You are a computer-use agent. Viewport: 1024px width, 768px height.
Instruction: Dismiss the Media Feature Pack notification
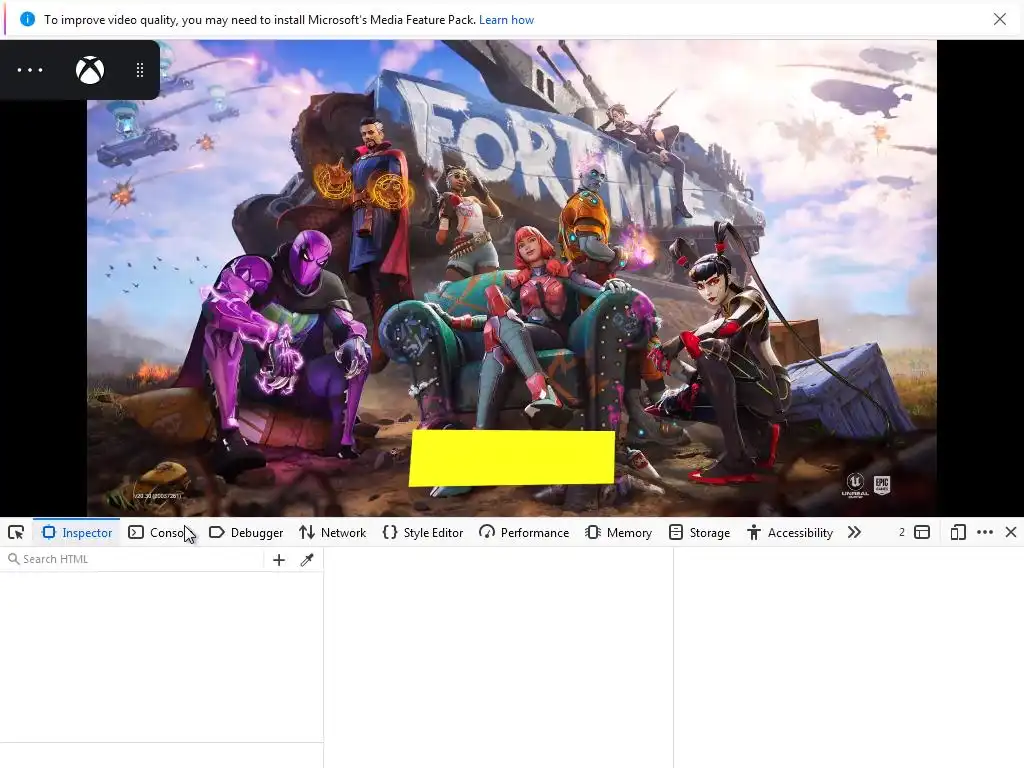tap(1000, 19)
